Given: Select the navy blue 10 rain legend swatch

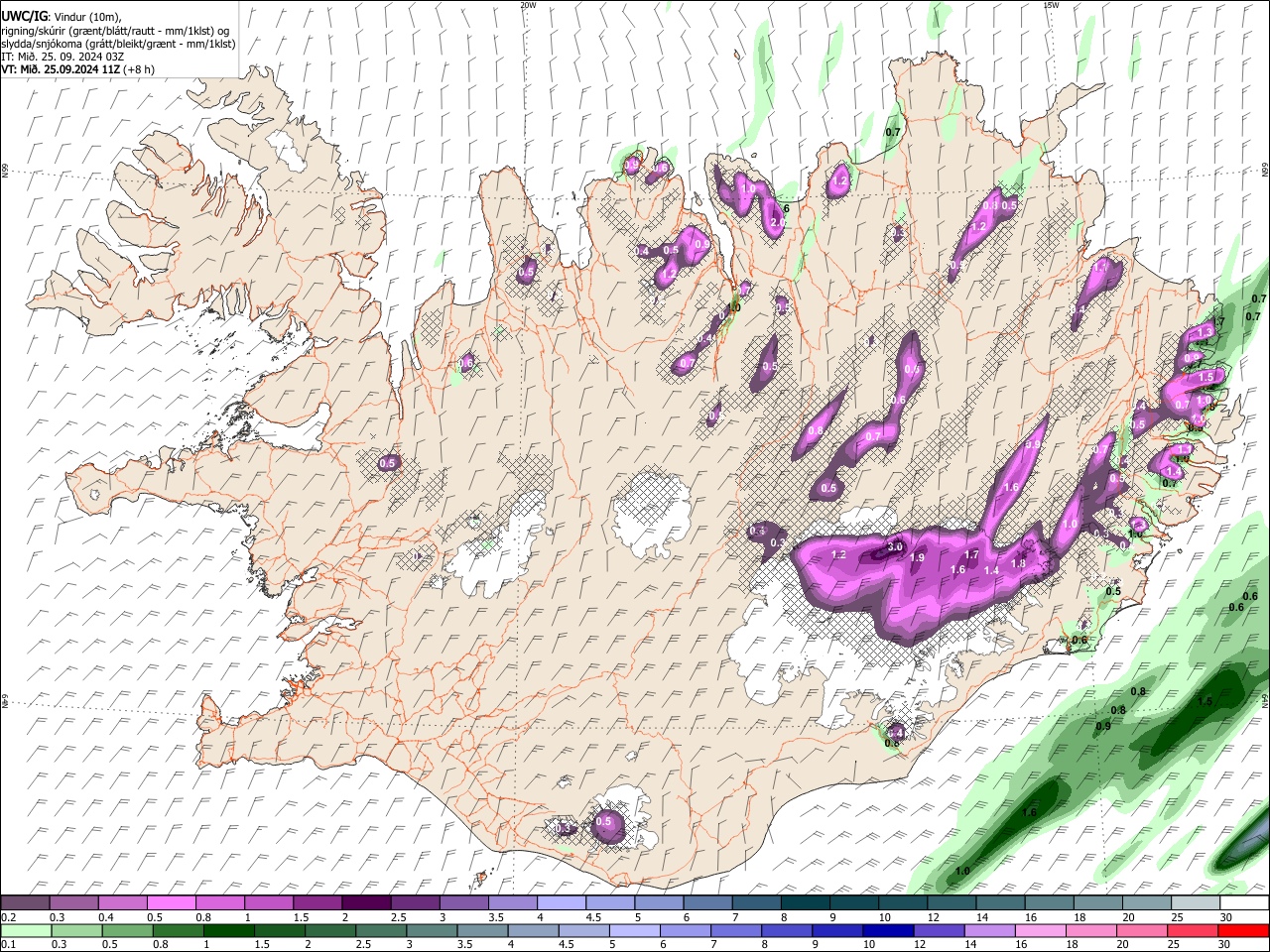Looking at the screenshot, I should coord(887,930).
